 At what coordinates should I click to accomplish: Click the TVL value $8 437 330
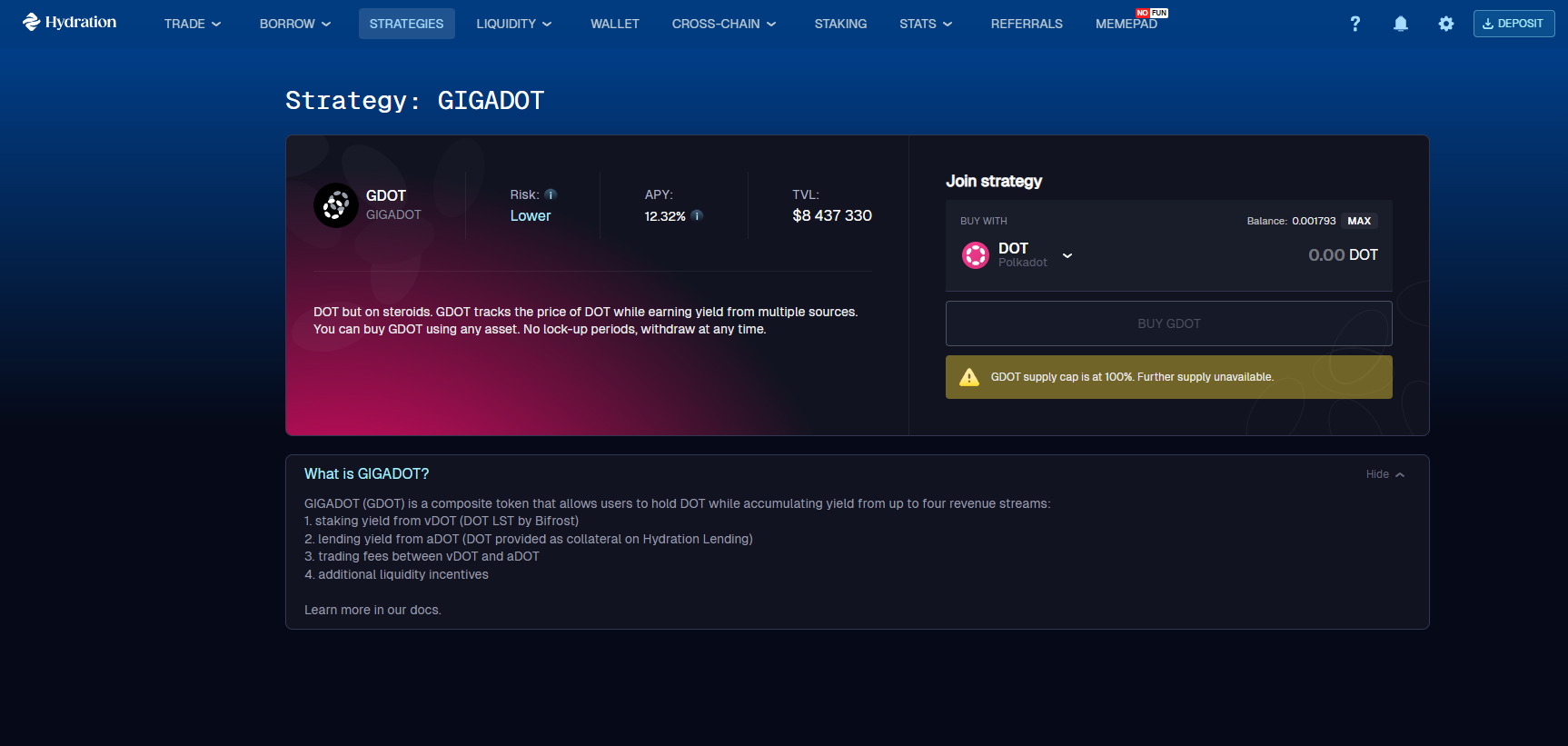pyautogui.click(x=832, y=215)
